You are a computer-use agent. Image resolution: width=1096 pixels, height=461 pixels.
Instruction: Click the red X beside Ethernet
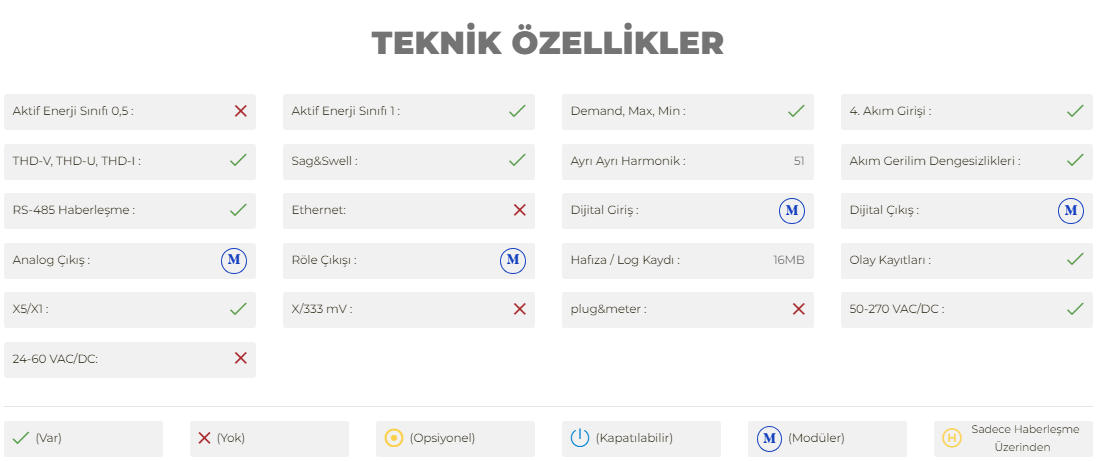pyautogui.click(x=519, y=210)
